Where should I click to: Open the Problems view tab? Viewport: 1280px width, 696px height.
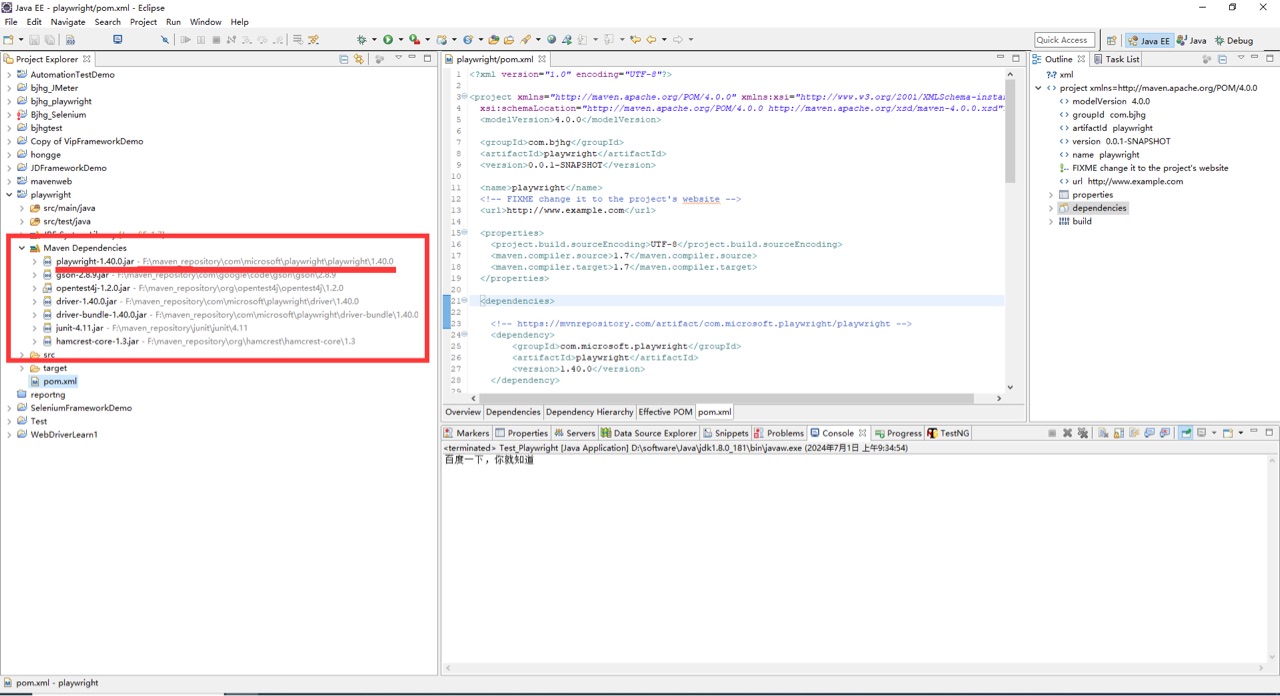point(779,433)
